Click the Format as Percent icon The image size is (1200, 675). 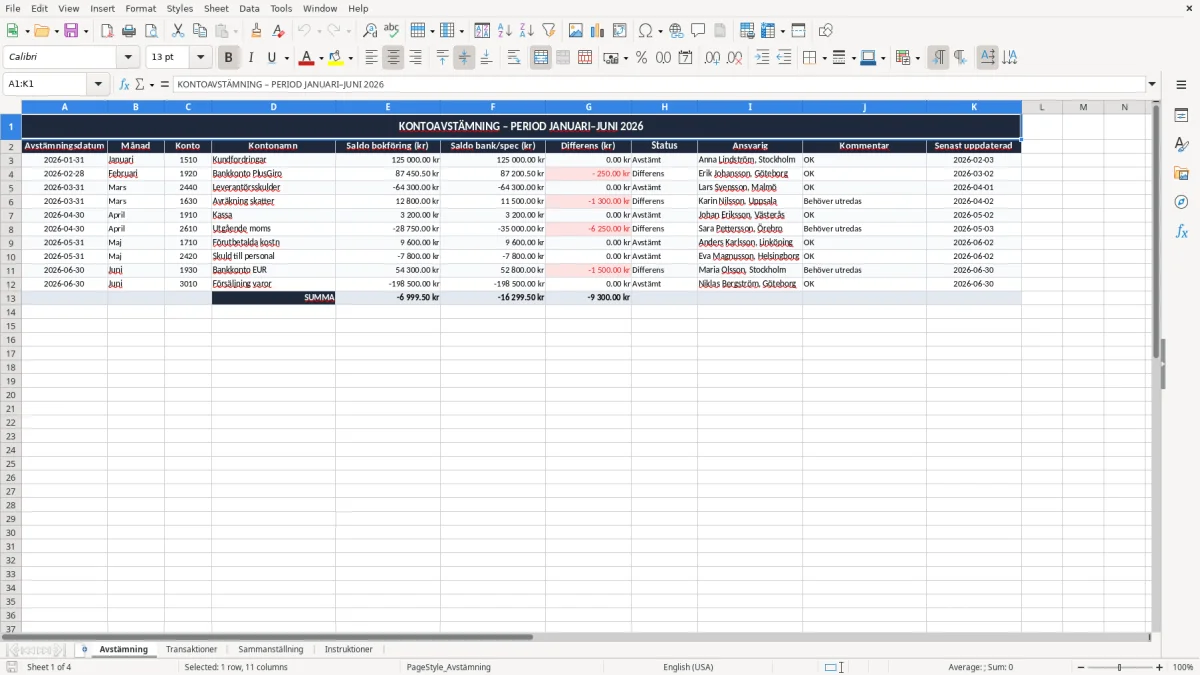[641, 58]
